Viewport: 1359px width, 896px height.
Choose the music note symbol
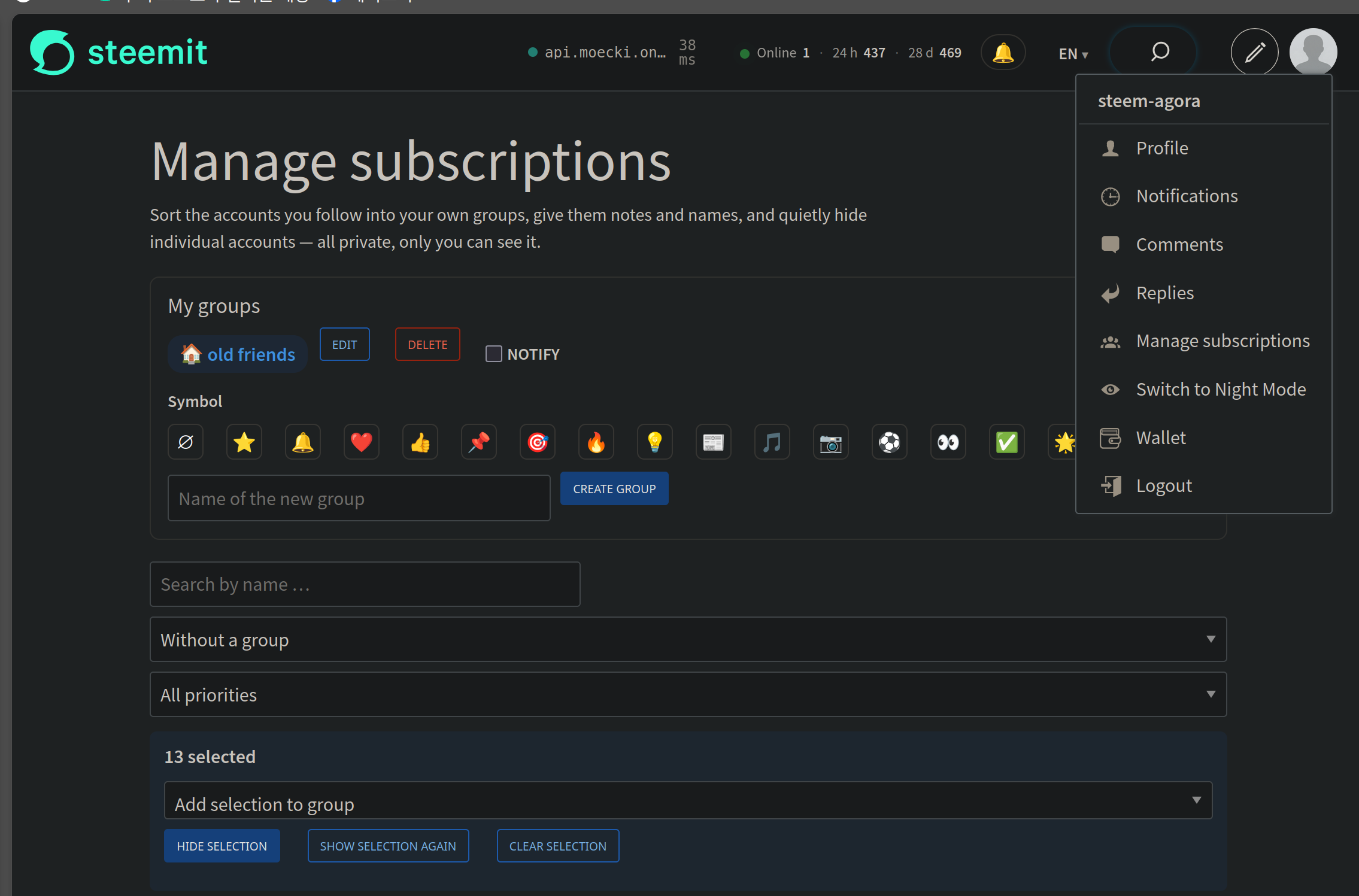tap(772, 442)
